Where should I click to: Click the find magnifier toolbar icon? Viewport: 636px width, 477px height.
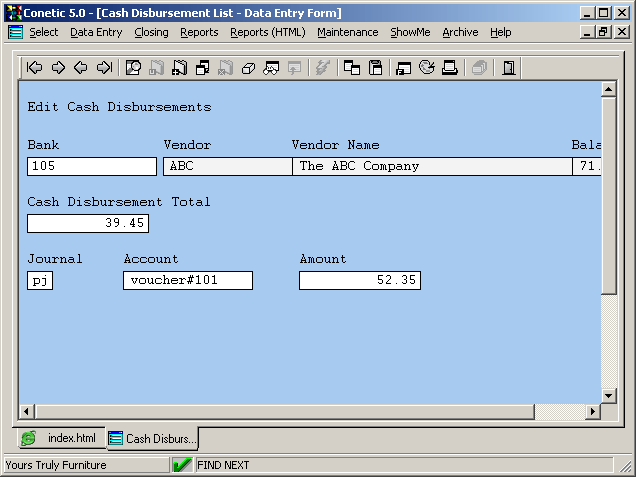(133, 68)
